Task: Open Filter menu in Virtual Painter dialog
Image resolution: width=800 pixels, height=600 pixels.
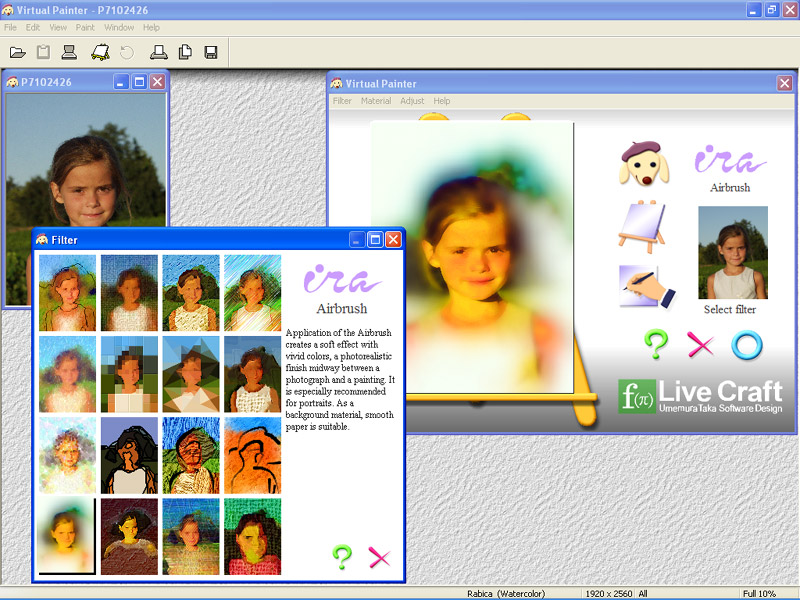Action: pyautogui.click(x=342, y=101)
